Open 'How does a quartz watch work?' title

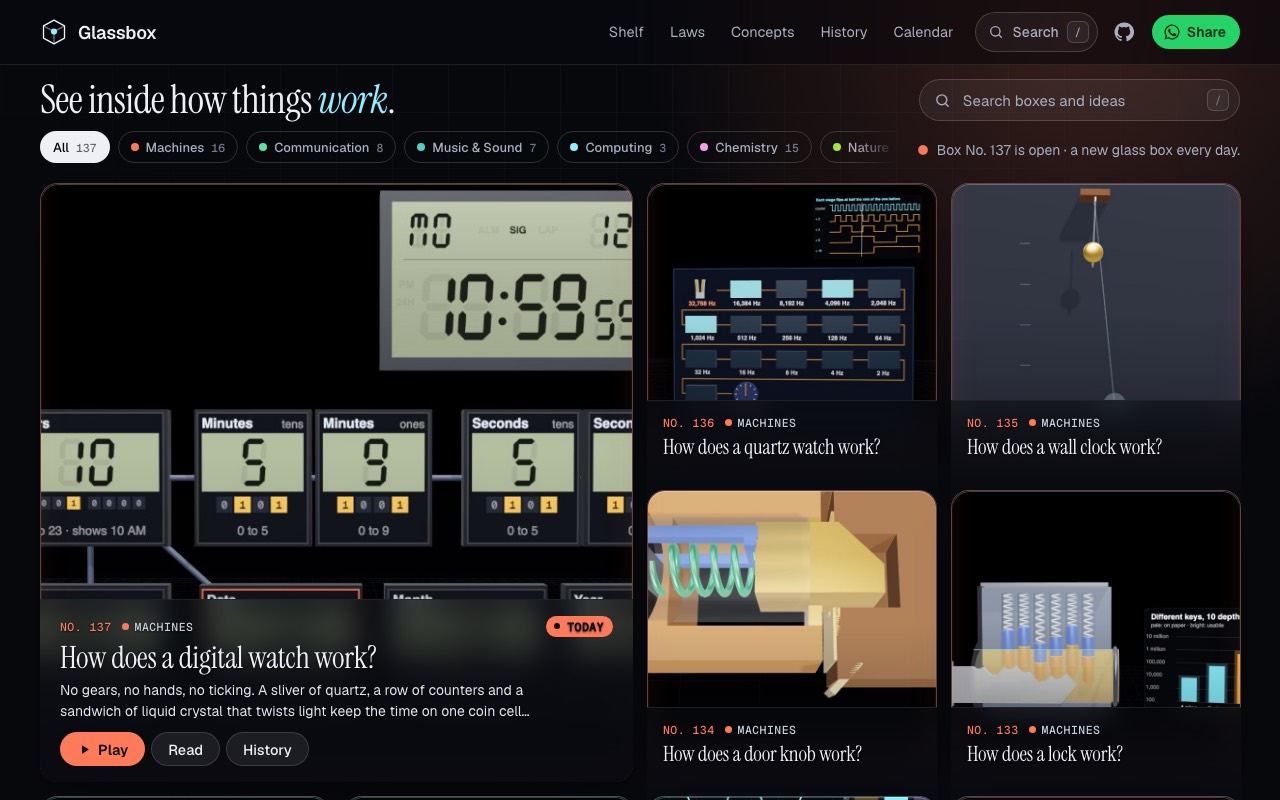point(771,447)
